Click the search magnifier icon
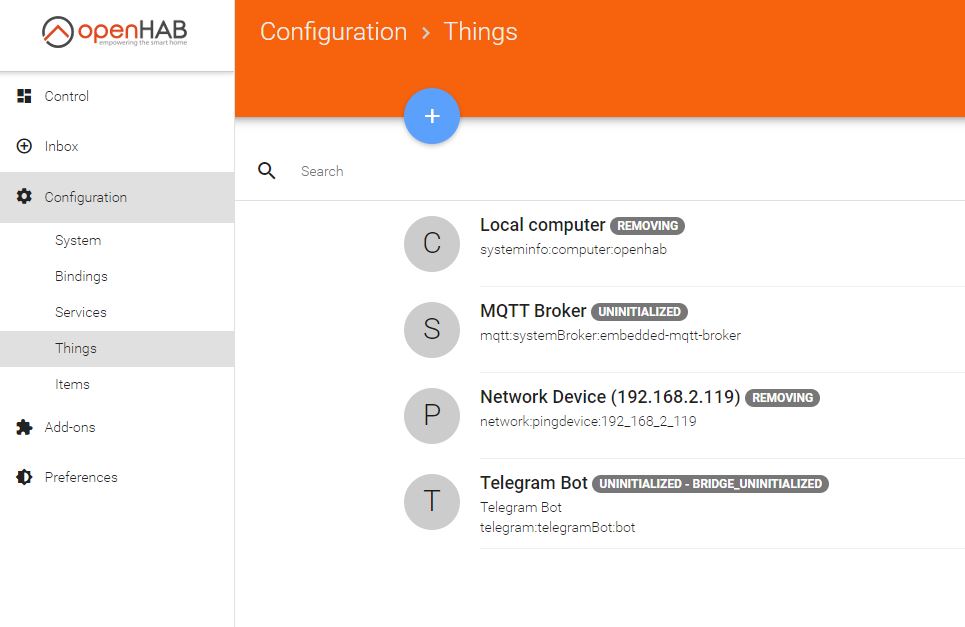 tap(266, 170)
